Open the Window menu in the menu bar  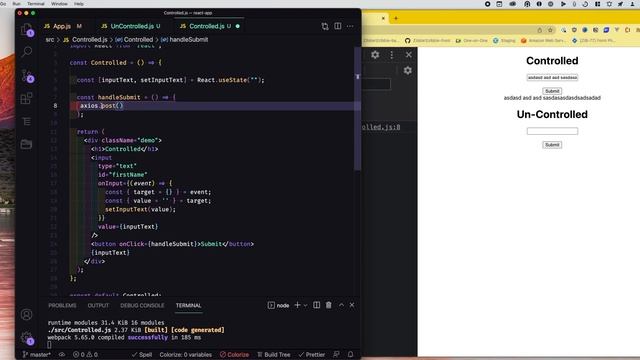tap(59, 4)
